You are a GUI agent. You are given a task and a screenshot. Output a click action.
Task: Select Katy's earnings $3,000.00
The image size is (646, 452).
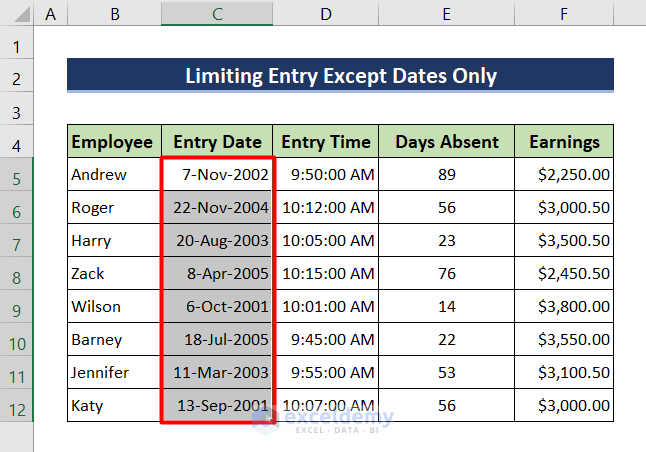[565, 406]
